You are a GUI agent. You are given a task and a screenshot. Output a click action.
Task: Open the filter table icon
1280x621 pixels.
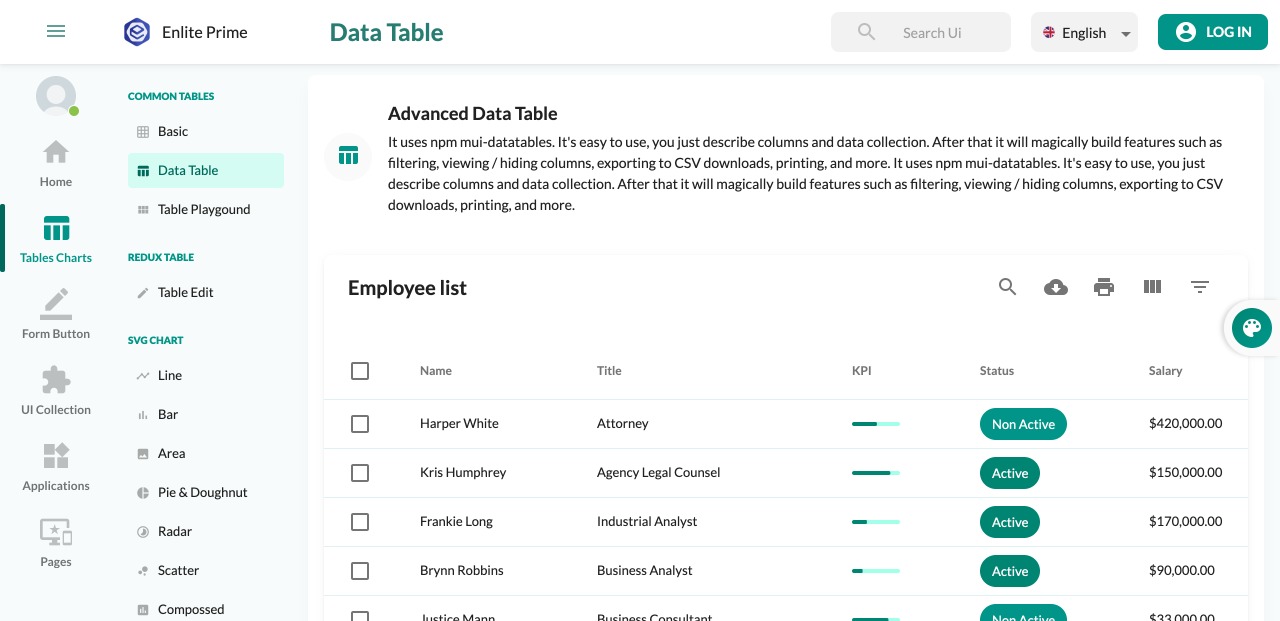[x=1200, y=288]
